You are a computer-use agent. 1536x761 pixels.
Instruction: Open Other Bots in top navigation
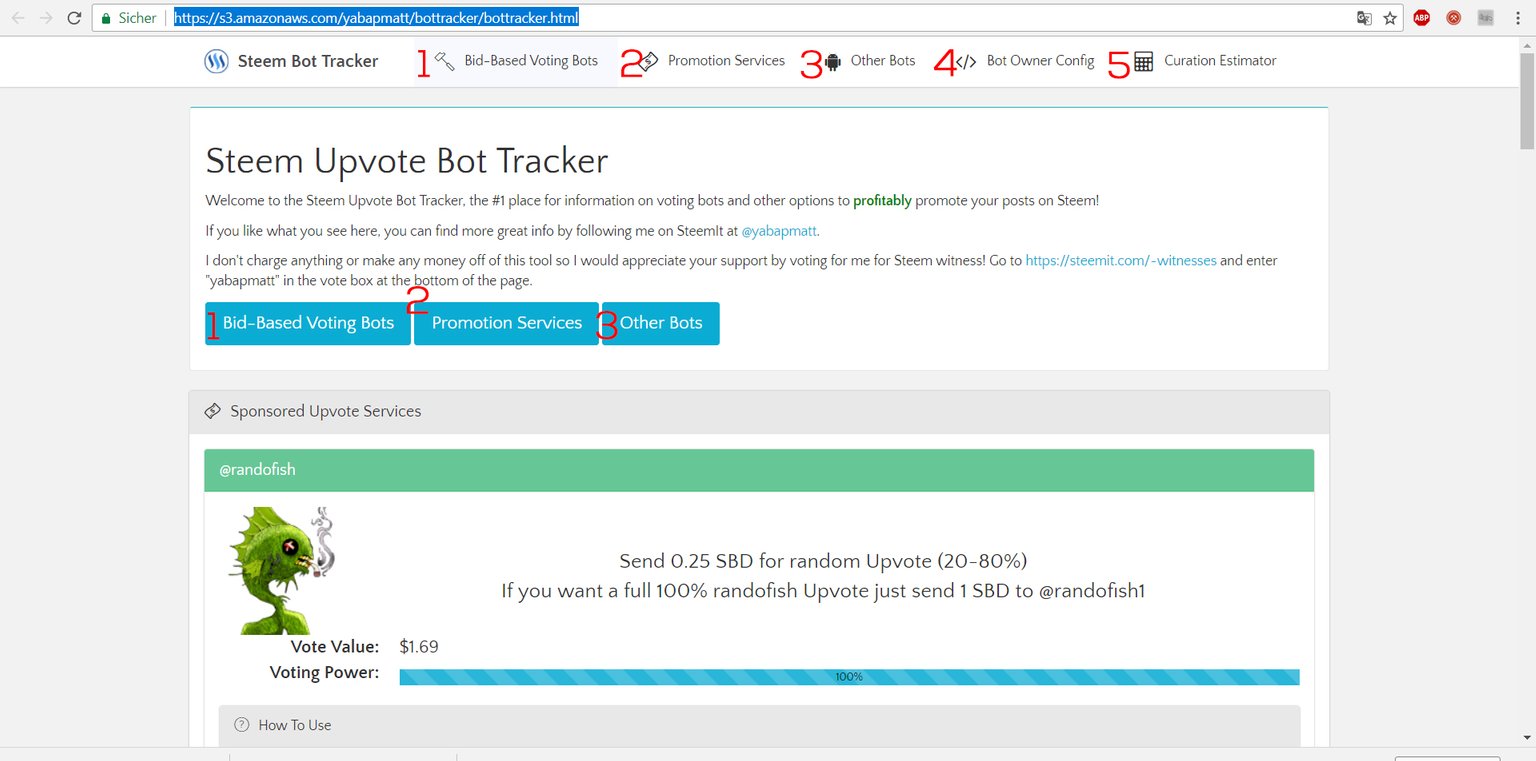(883, 61)
